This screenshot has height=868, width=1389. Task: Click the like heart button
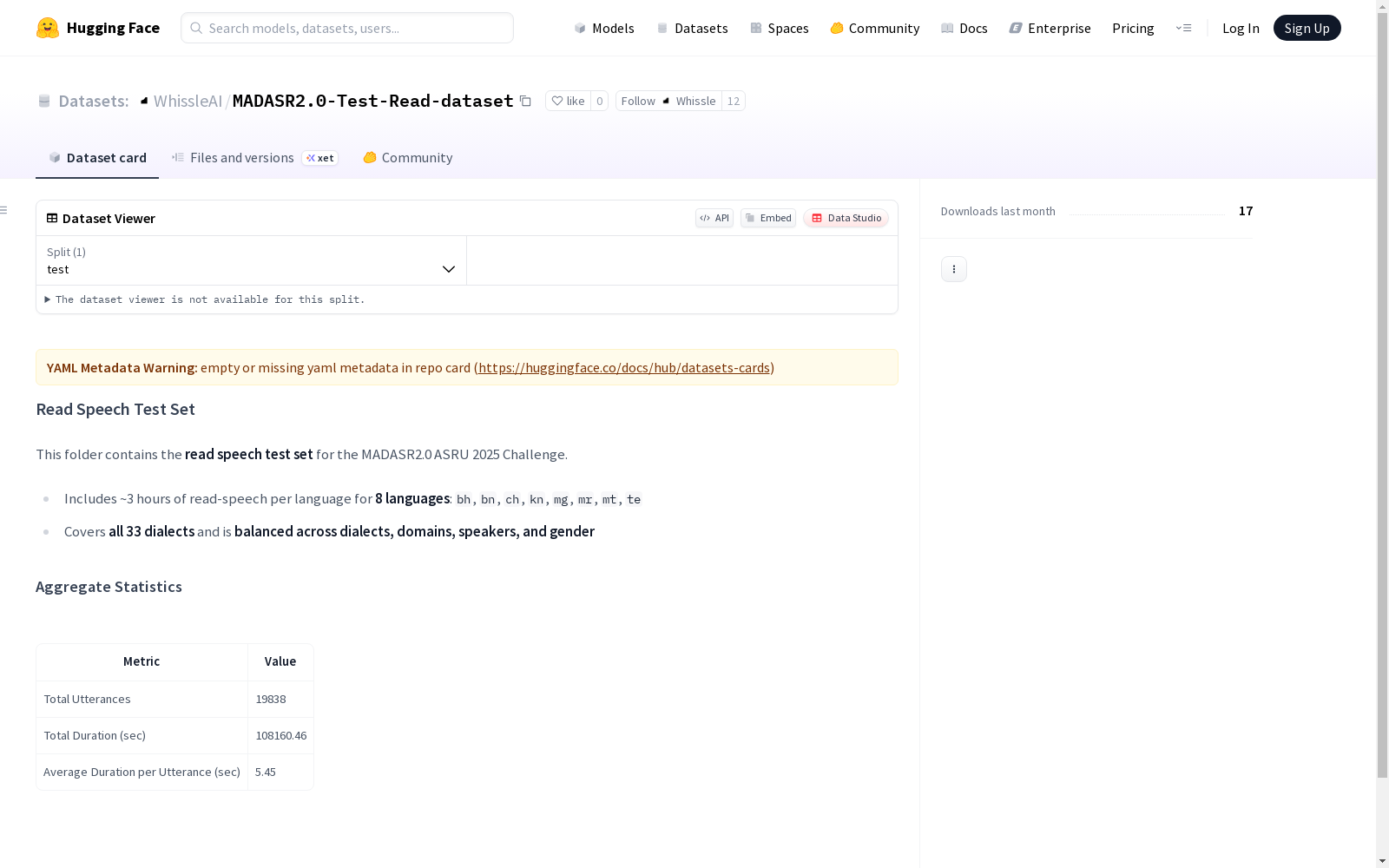pos(568,101)
